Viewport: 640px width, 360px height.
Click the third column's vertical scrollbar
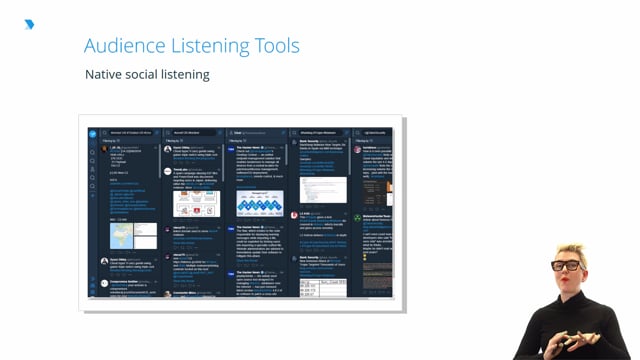point(286,155)
